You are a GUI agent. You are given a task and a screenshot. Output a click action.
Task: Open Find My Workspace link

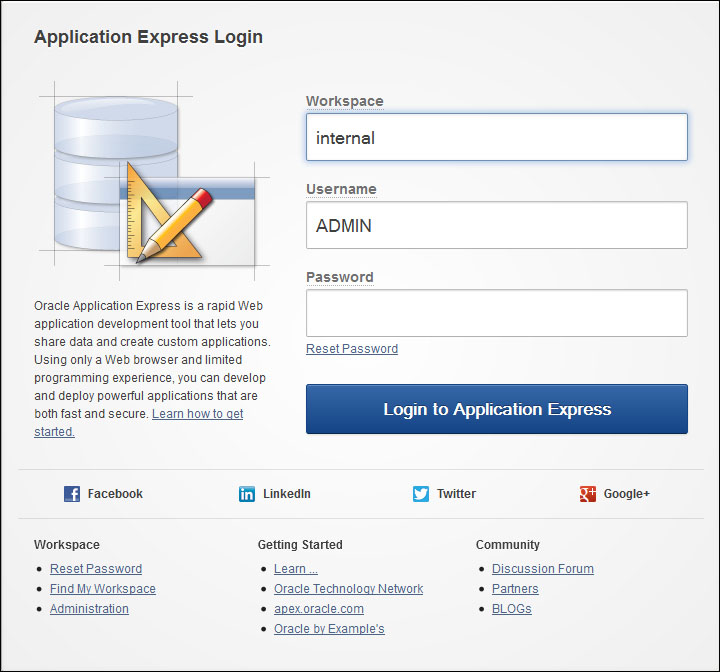(x=103, y=589)
